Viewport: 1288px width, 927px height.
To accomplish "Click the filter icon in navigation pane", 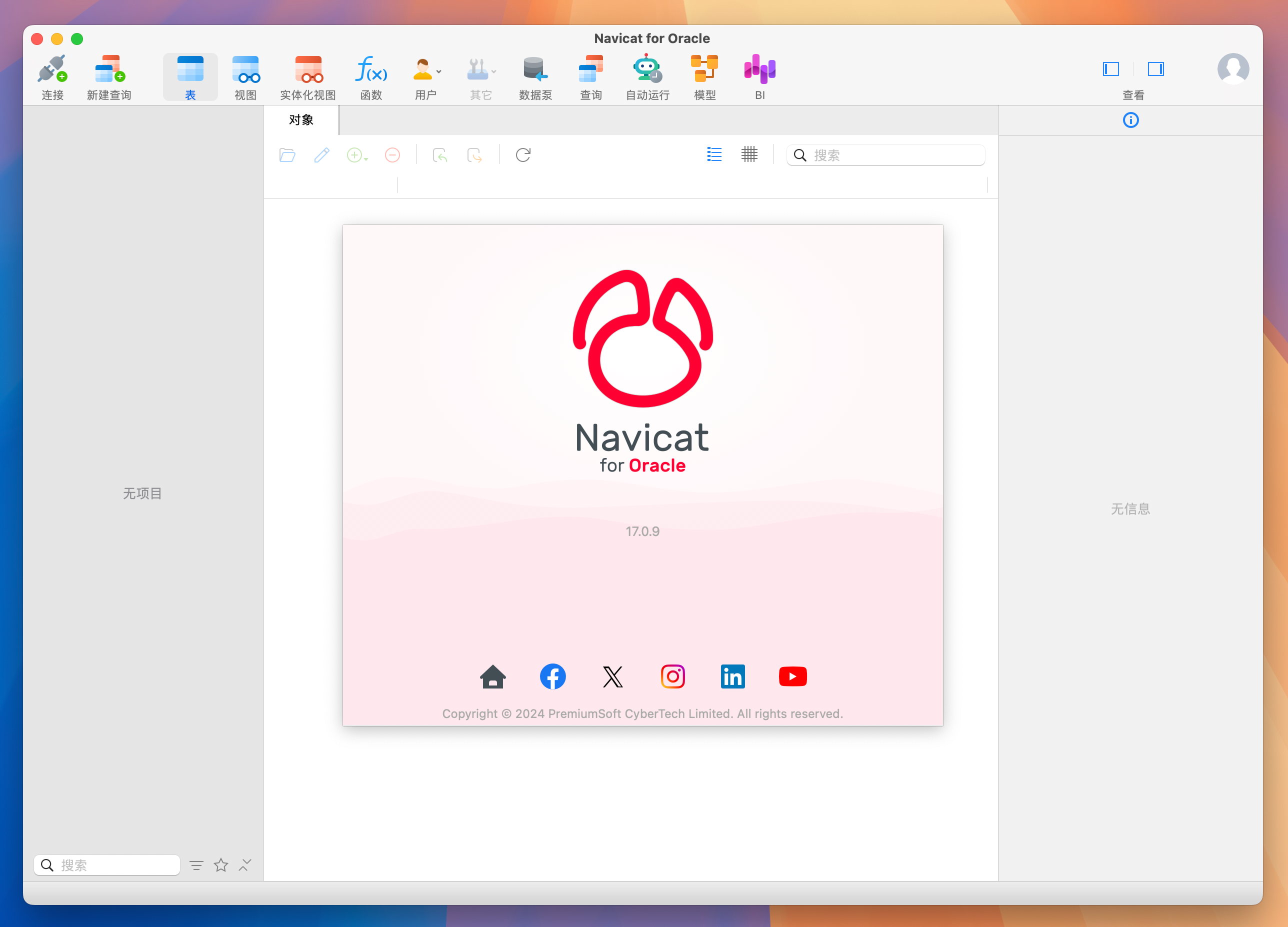I will (196, 865).
